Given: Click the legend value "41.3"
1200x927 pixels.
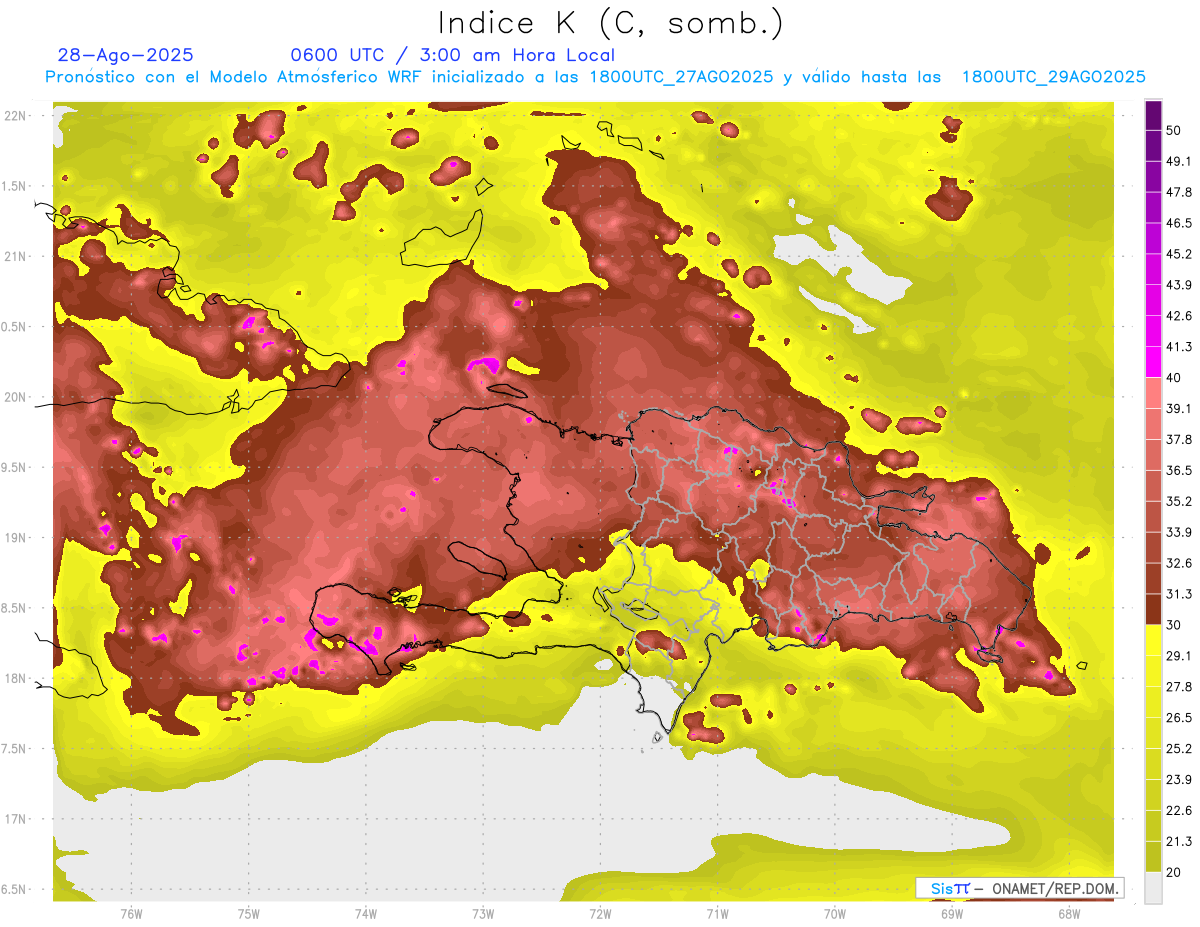Looking at the screenshot, I should tap(1179, 347).
